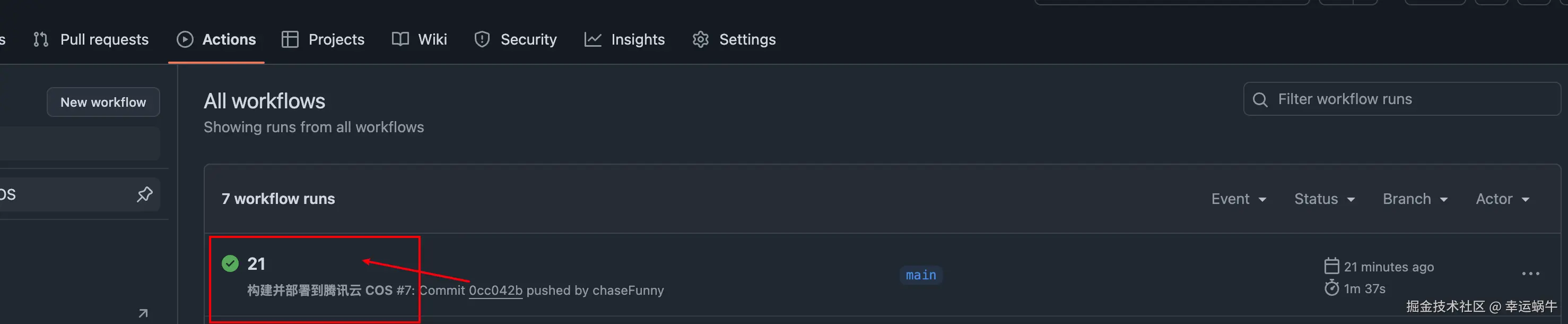Switch to the Pull requests tab
Screen dimensions: 1568x324
click(91, 40)
